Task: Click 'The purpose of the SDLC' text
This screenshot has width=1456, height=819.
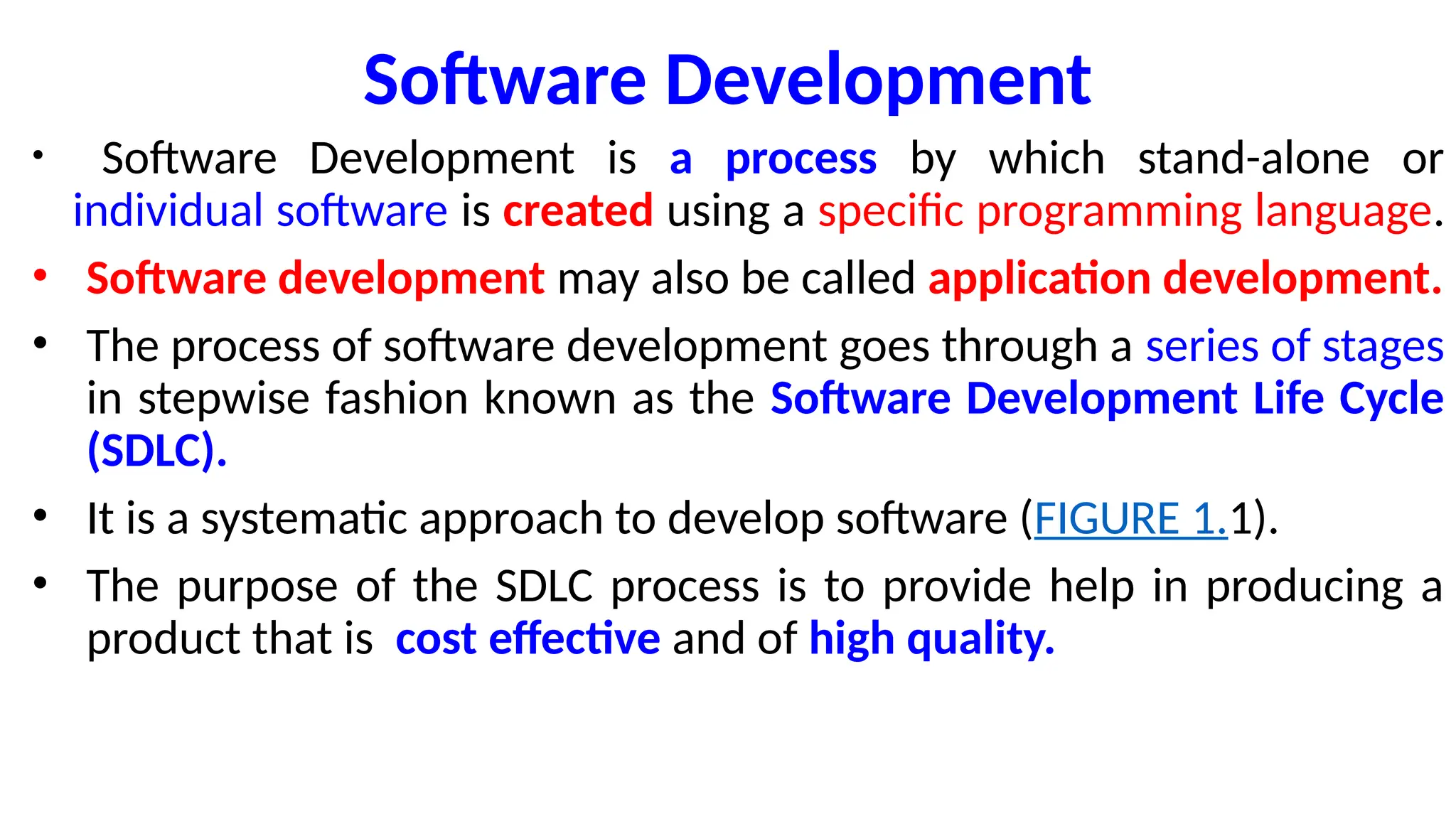Action: [339, 587]
